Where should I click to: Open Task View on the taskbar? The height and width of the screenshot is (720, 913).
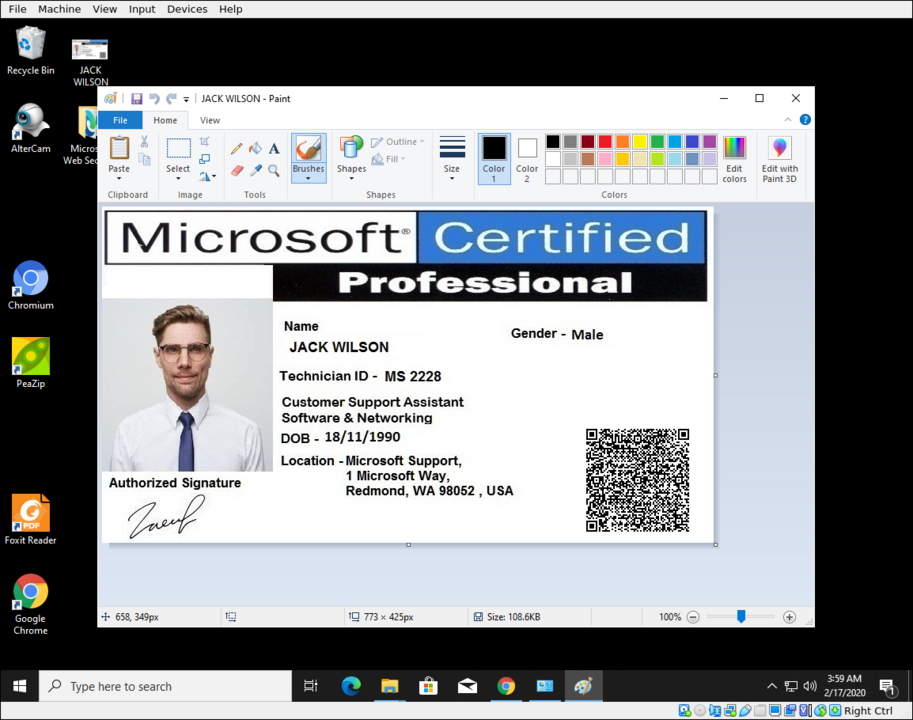point(311,686)
